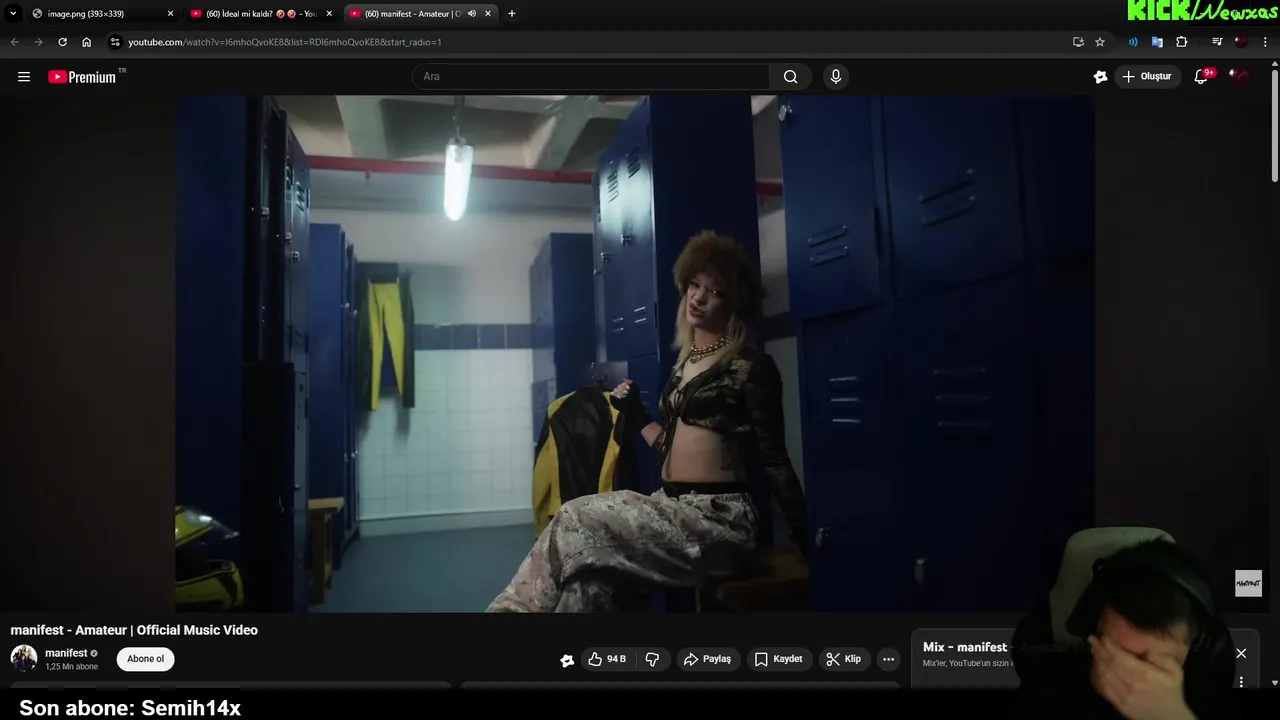Open the YouTube hamburger guide menu

24,76
